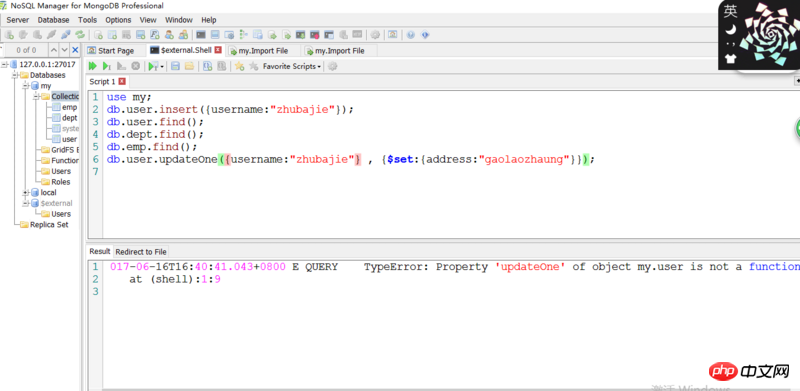Image resolution: width=800 pixels, height=391 pixels.
Task: Open the my.Import File tab beside $external.Shell
Action: click(263, 51)
